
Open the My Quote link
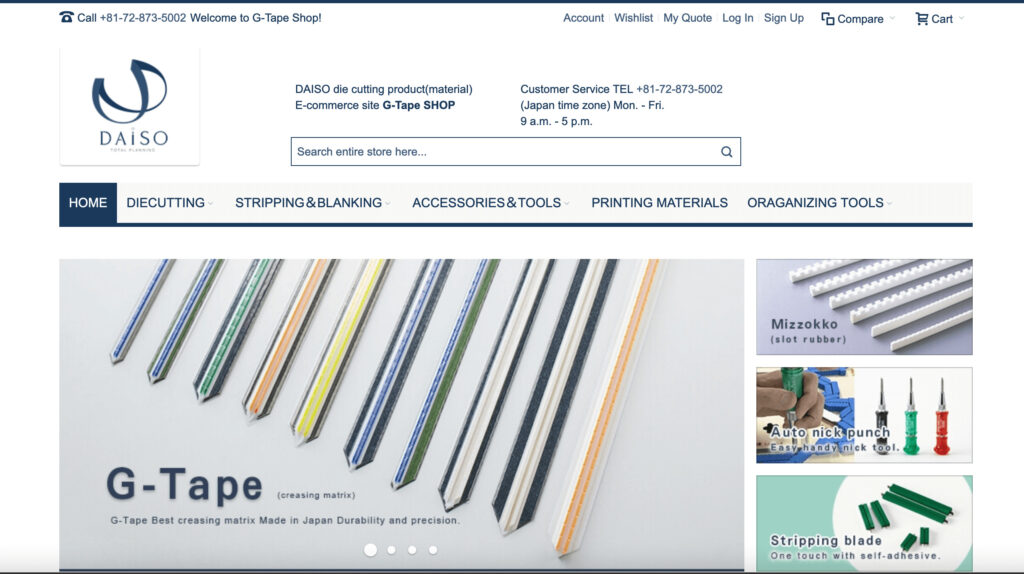[688, 18]
